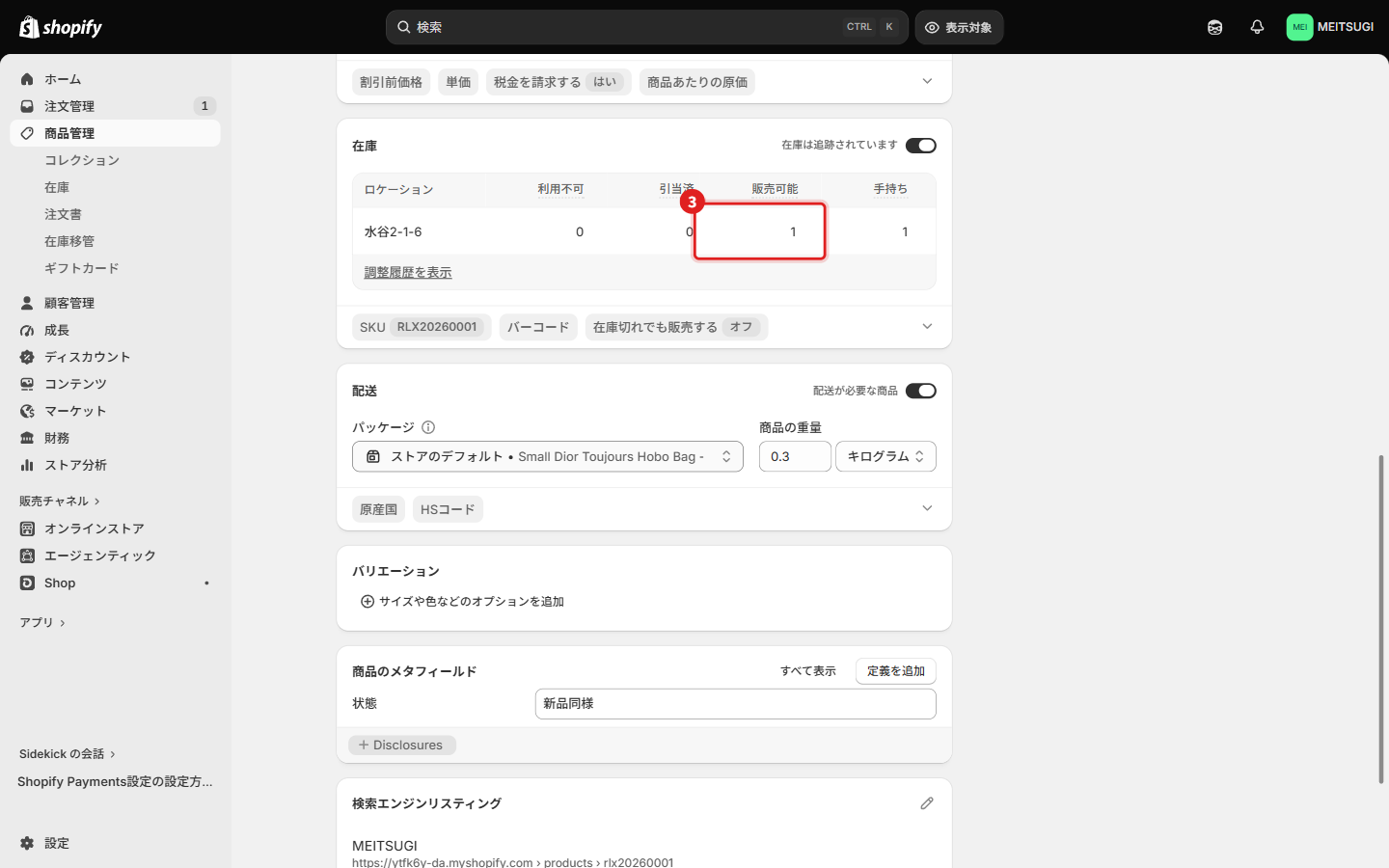Image resolution: width=1389 pixels, height=868 pixels.
Task: Open 在庫移管 transfers in the sidebar
Action: pyautogui.click(x=69, y=241)
